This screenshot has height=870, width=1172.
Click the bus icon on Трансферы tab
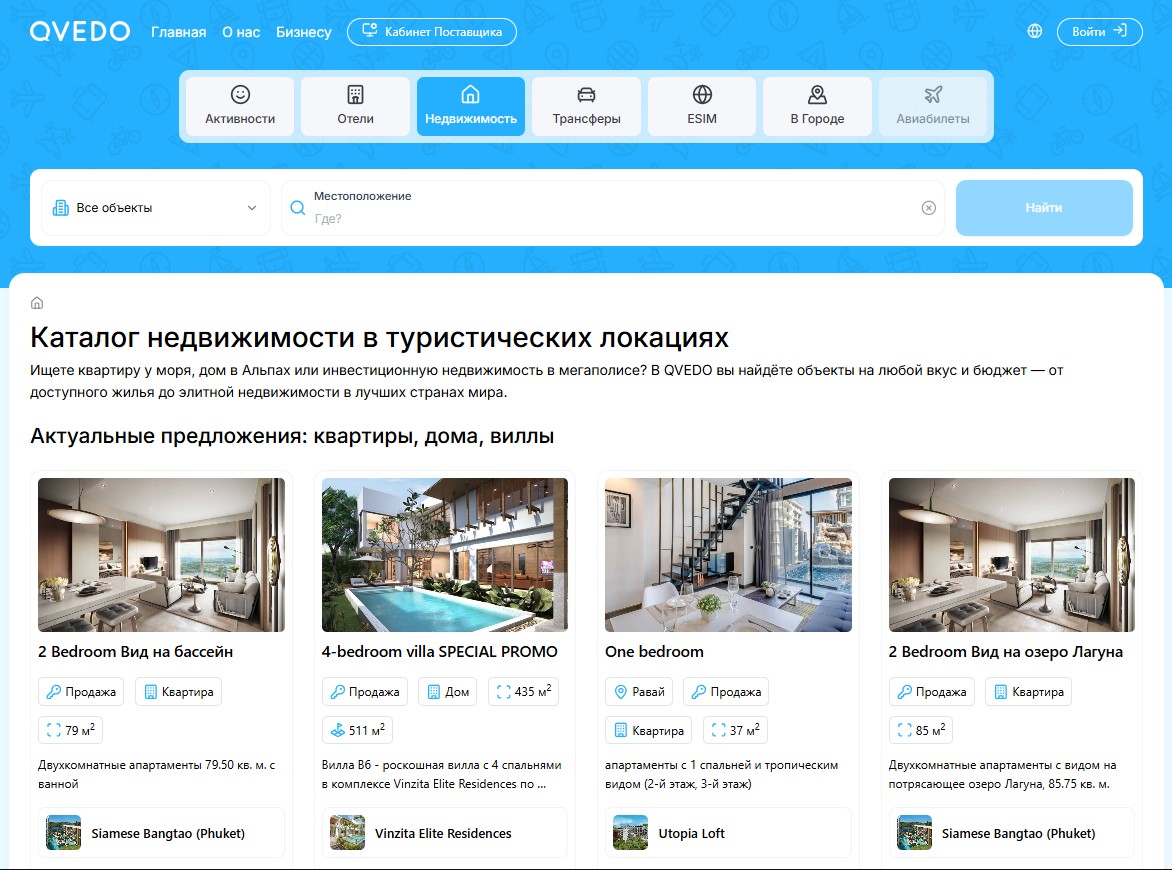pos(586,94)
